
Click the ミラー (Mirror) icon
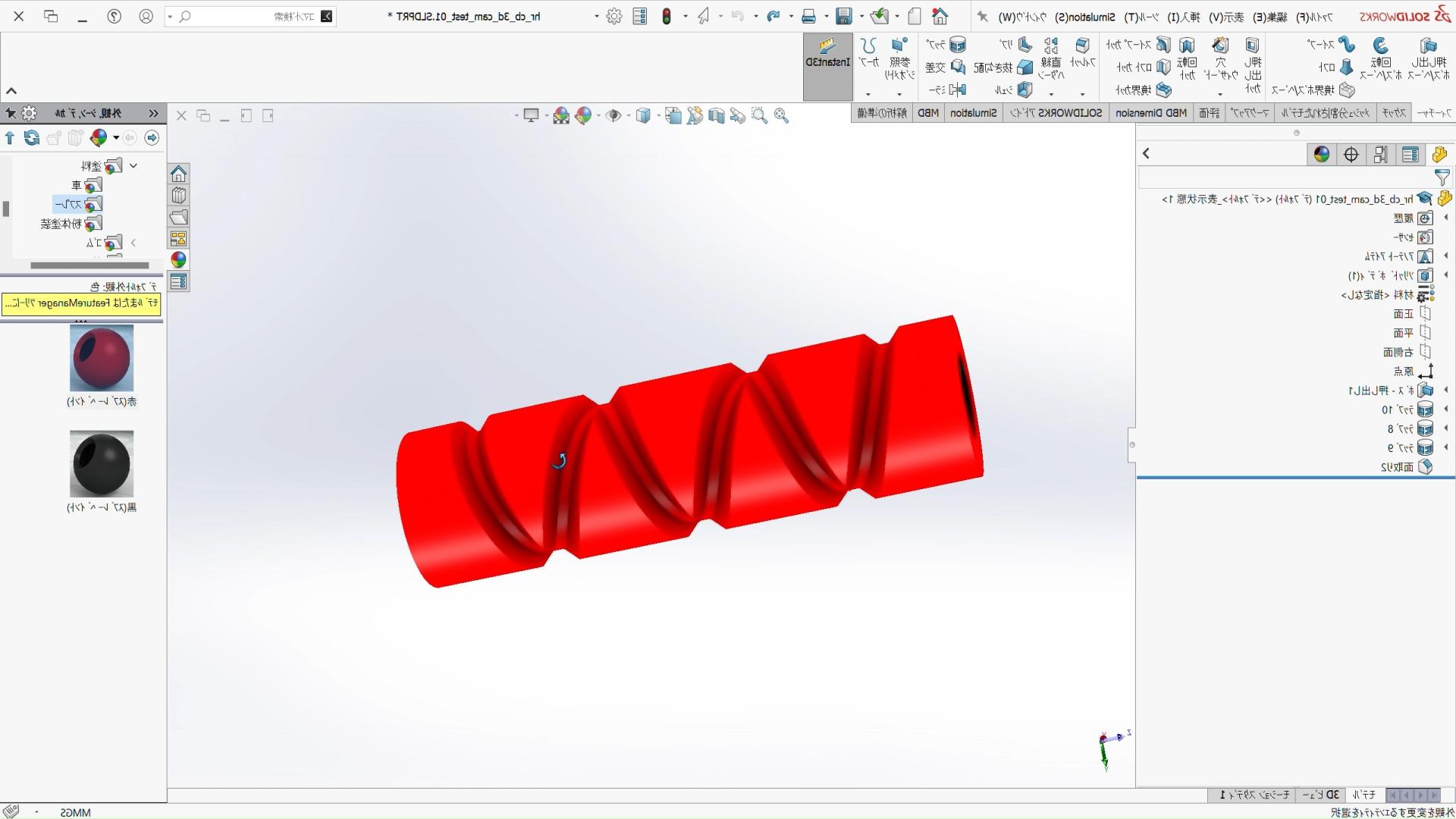coord(958,90)
